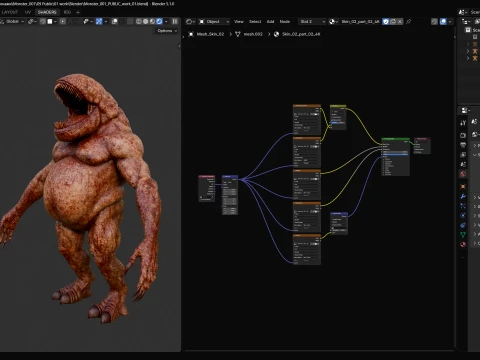Switch viewport to material preview shading

point(152,22)
